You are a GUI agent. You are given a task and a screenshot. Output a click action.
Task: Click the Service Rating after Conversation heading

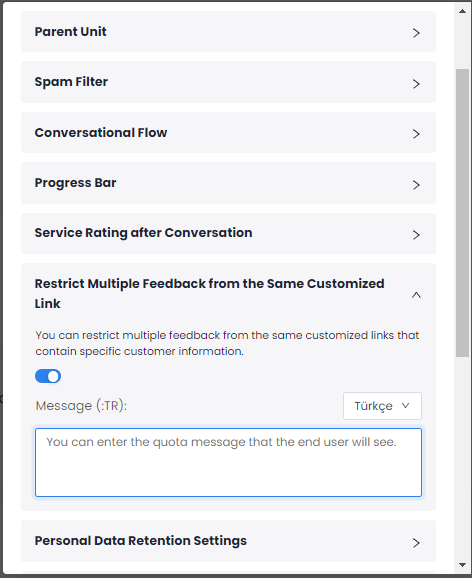[143, 233]
